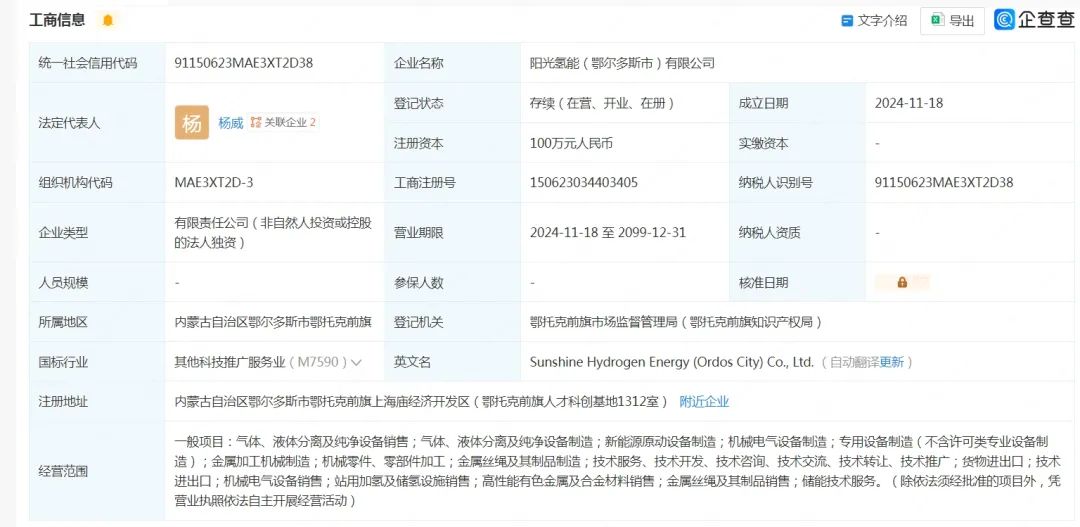Screen dimensions: 1080x527
Task: Click the 统一社会信用代码 label cell
Action: pos(97,63)
